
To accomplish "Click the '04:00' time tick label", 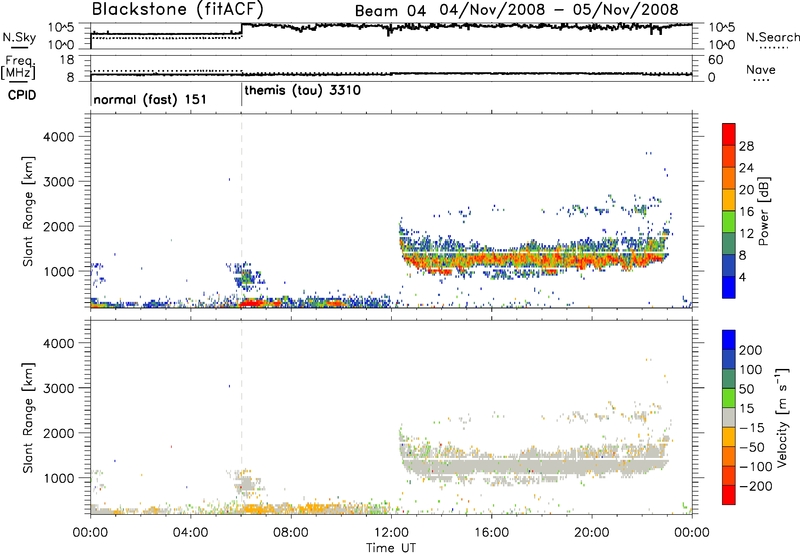I will (190, 533).
